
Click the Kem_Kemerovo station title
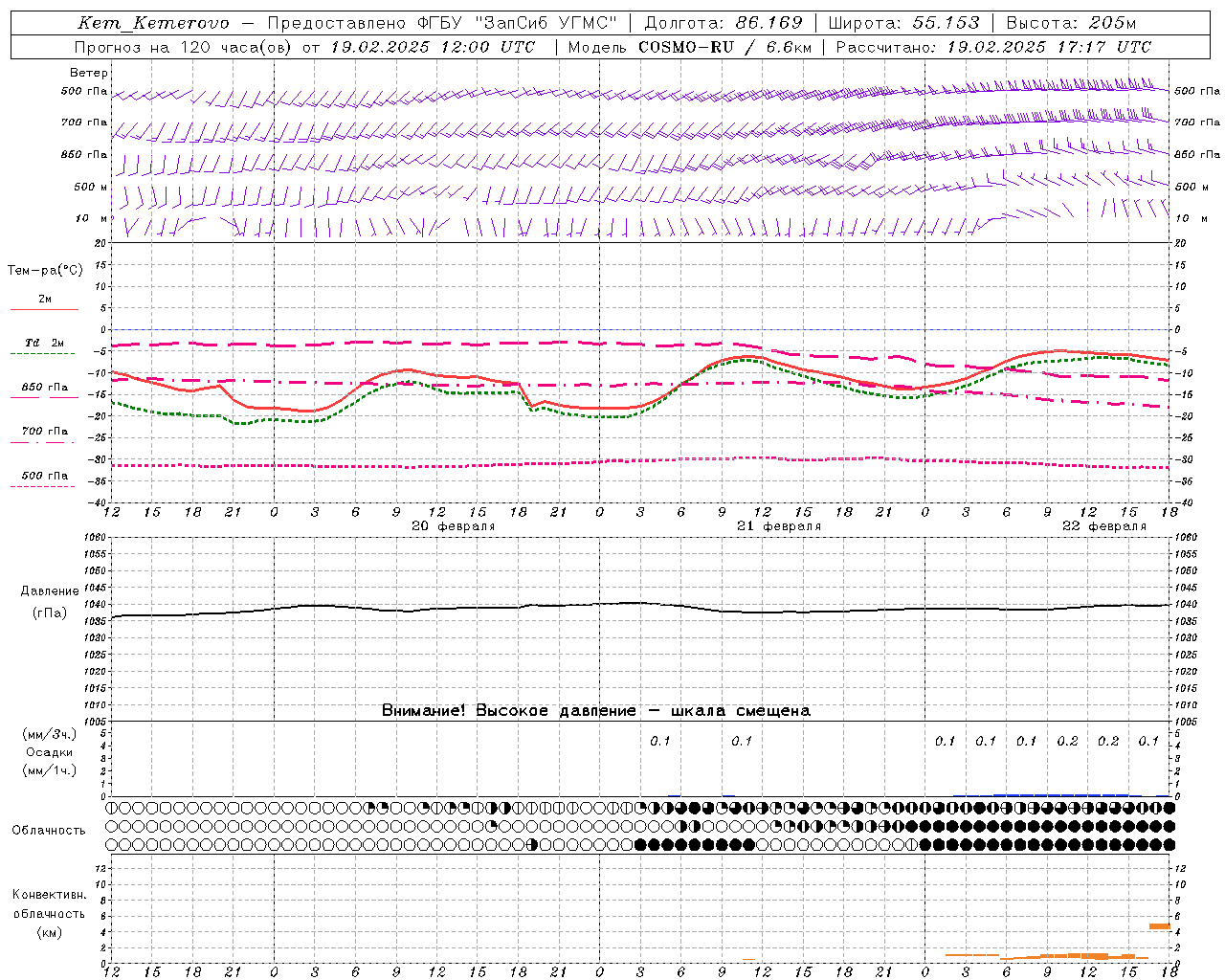(x=153, y=23)
